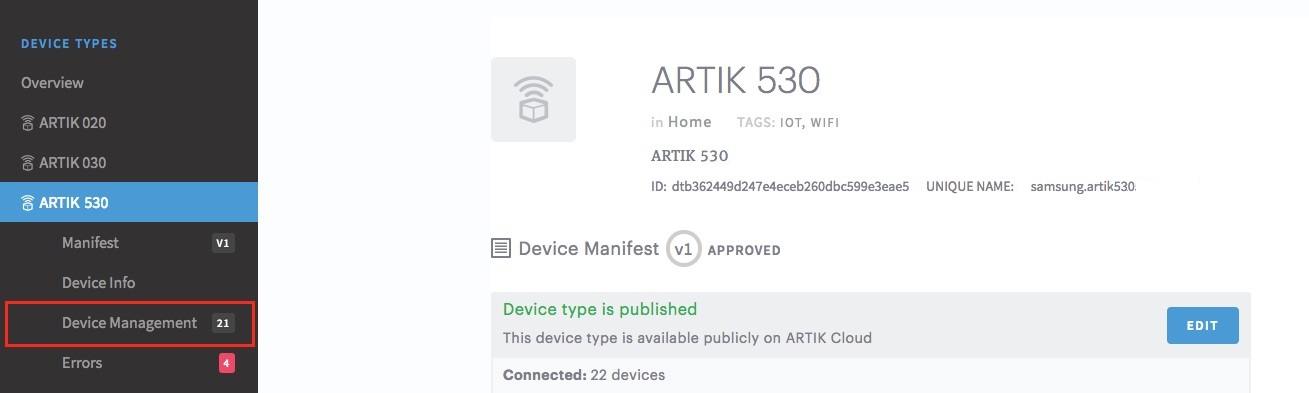Image resolution: width=1309 pixels, height=393 pixels.
Task: Click the ARTIK 530 device icon in sidebar
Action: pyautogui.click(x=28, y=203)
